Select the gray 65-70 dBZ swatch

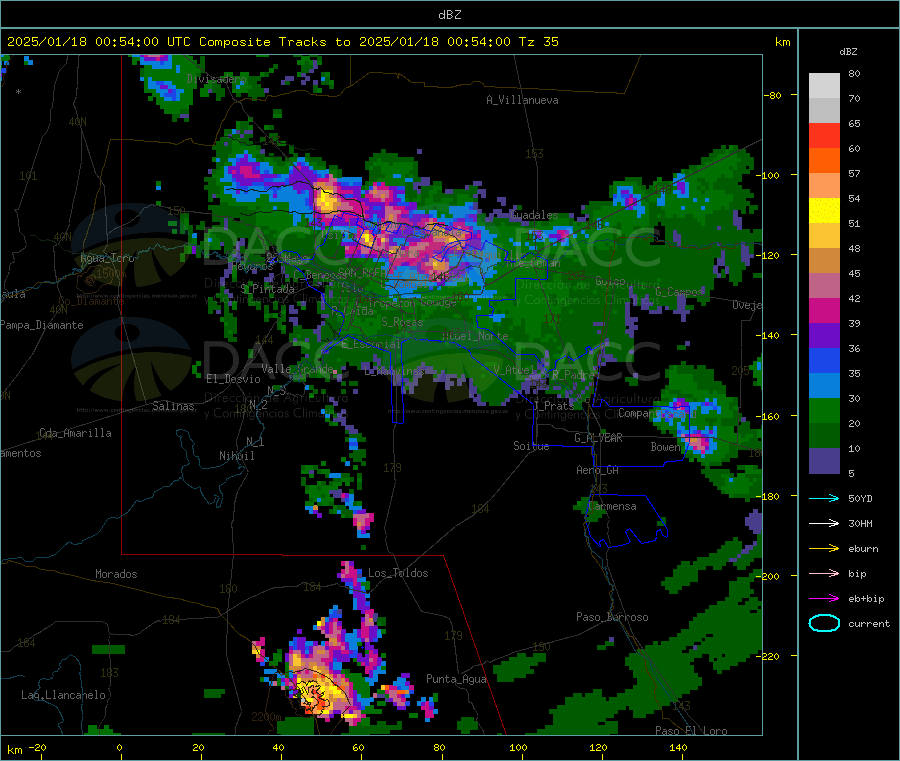click(824, 111)
